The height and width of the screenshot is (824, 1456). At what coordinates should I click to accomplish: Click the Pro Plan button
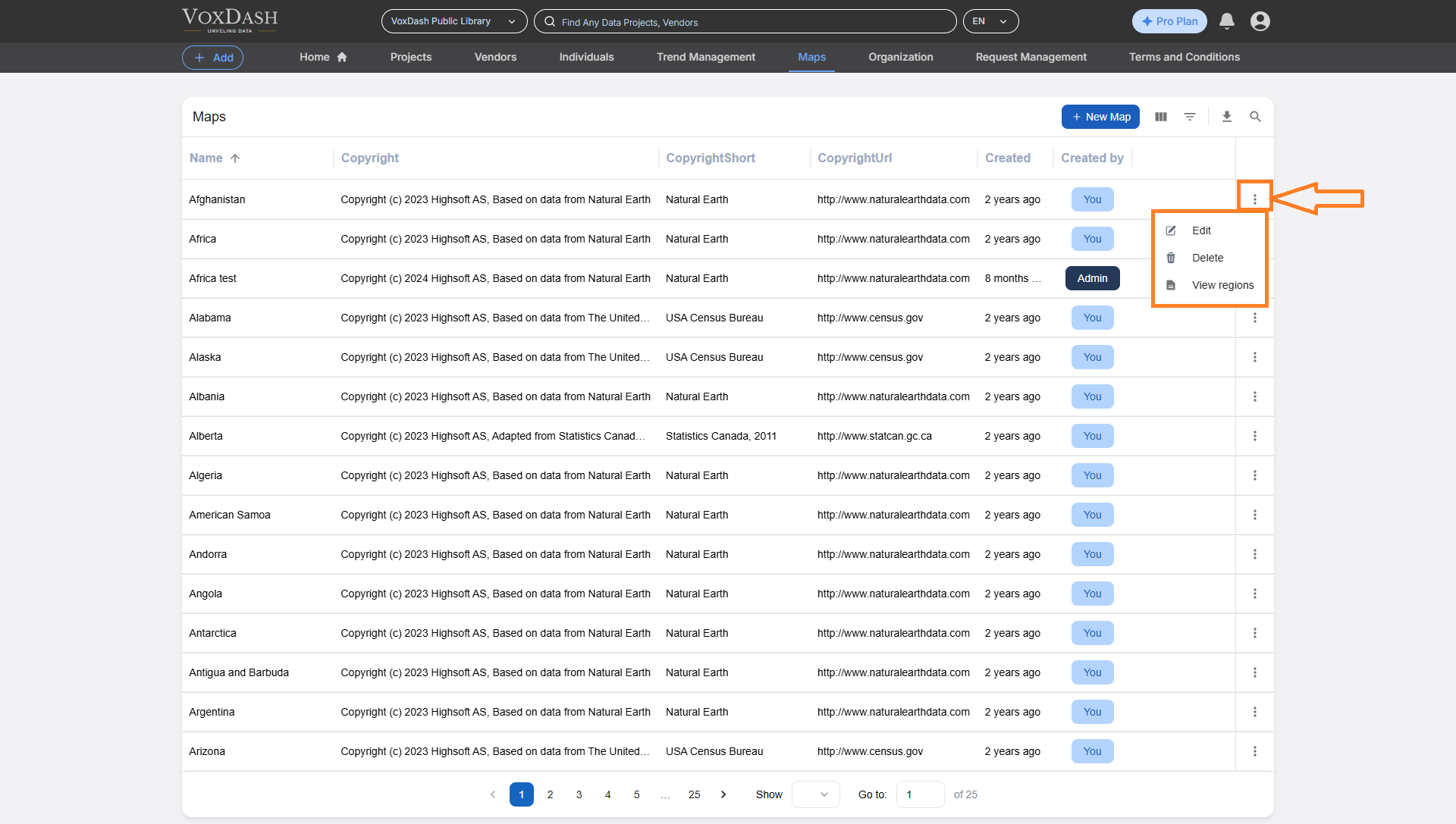click(x=1169, y=21)
